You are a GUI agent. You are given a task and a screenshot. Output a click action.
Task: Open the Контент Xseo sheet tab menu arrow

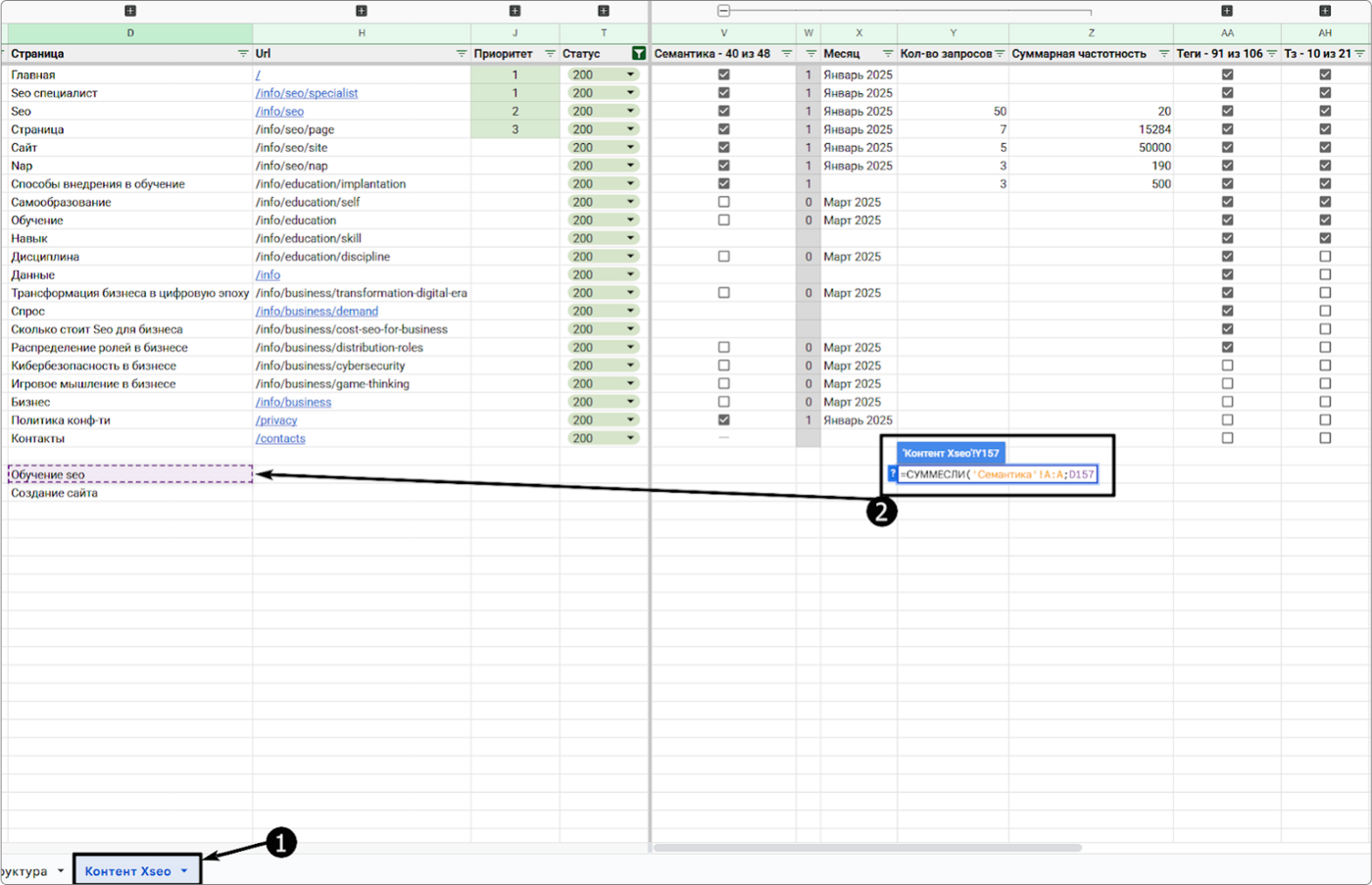click(x=183, y=871)
